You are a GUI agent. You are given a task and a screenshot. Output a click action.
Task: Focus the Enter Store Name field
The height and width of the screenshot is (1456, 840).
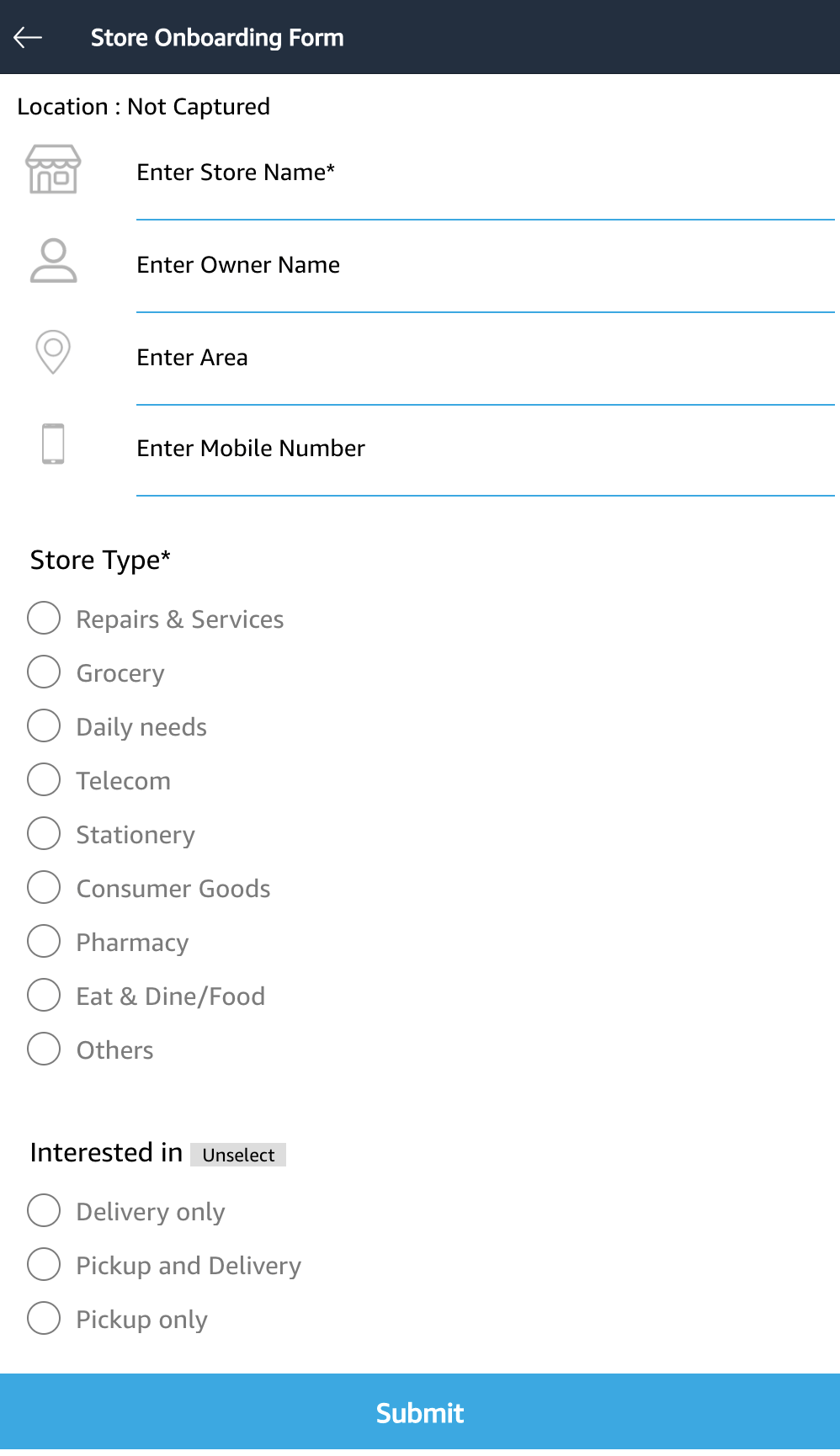point(485,173)
